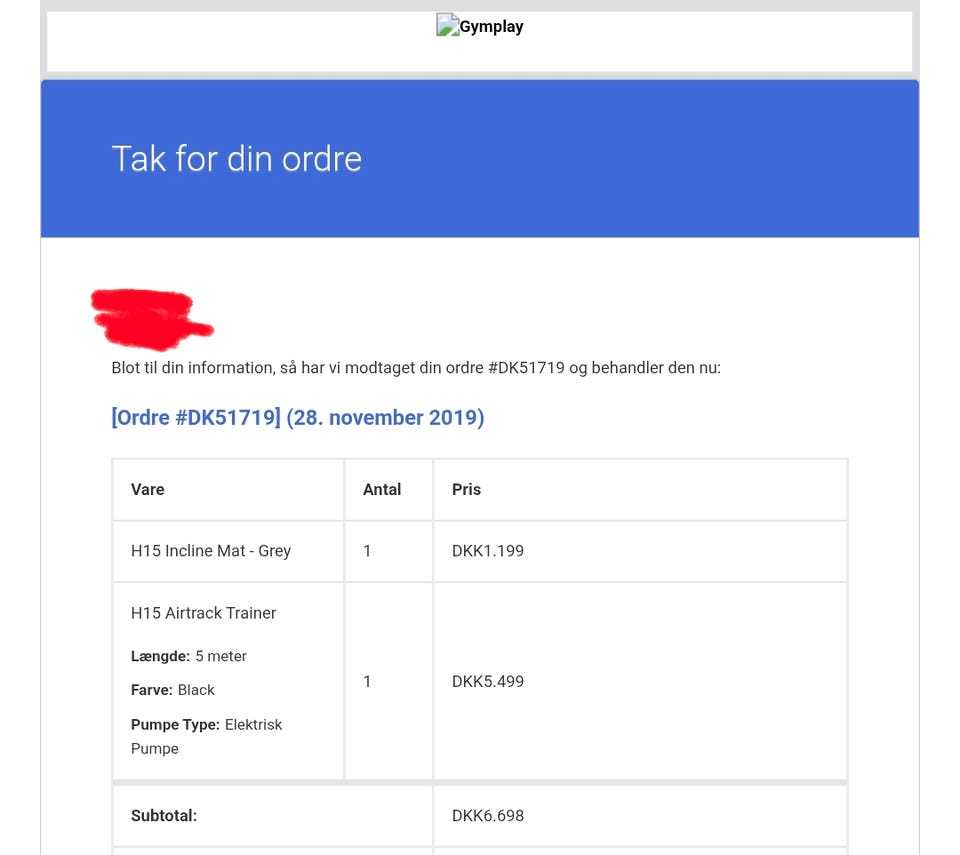Click the Antal column header
Image resolution: width=960 pixels, height=855 pixels.
click(382, 489)
